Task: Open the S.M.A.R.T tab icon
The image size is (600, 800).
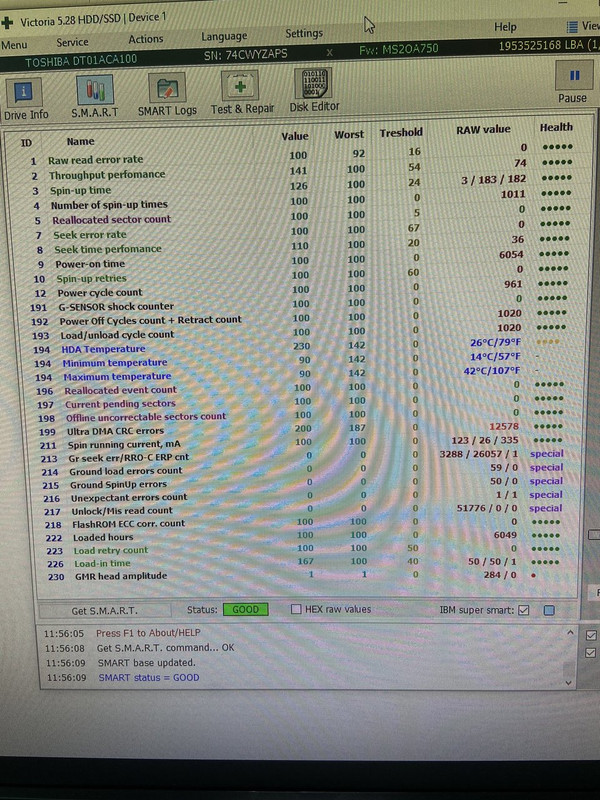Action: (94, 90)
